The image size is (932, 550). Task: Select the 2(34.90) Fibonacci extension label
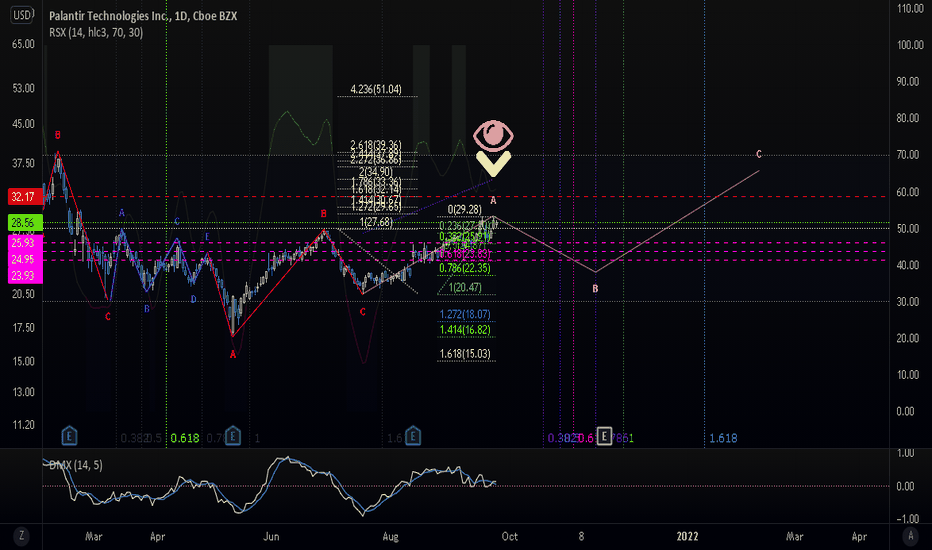376,172
